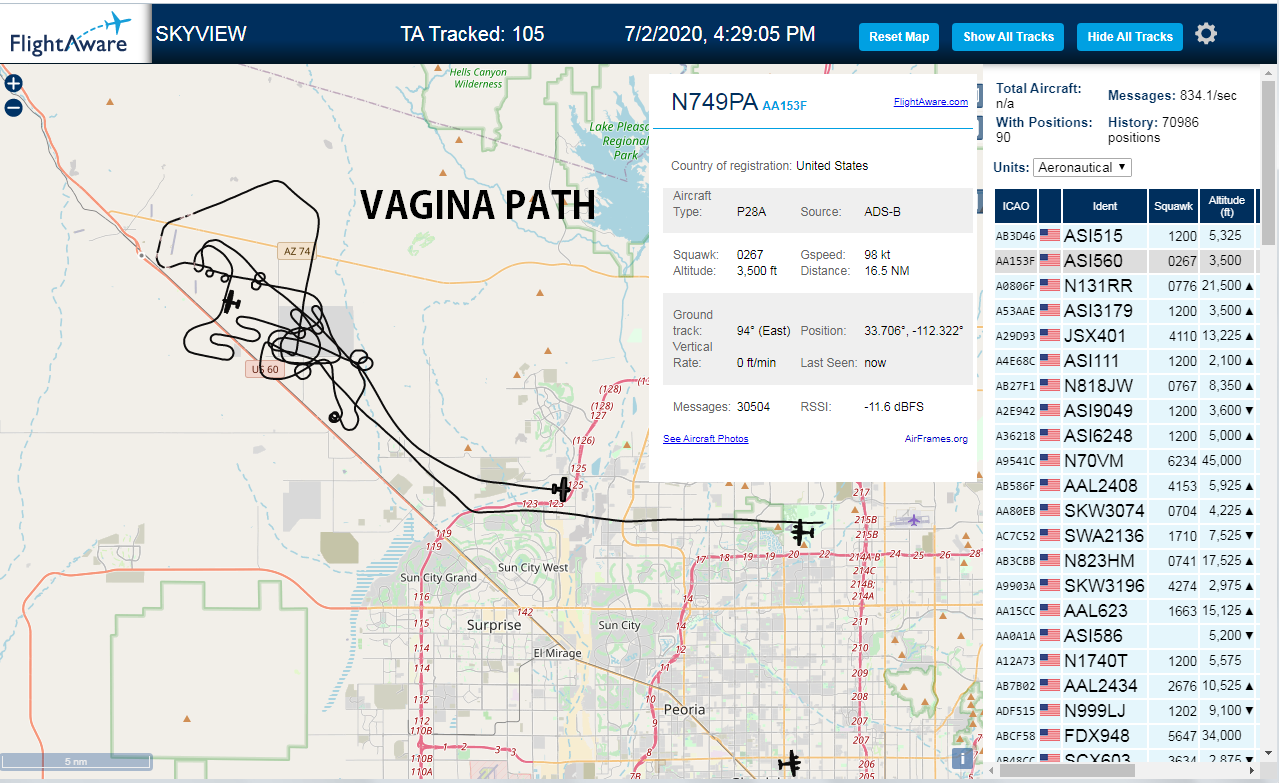Viewport: 1279px width, 783px height.
Task: Open the FlightAware.com link in aircraft panel
Action: click(930, 102)
